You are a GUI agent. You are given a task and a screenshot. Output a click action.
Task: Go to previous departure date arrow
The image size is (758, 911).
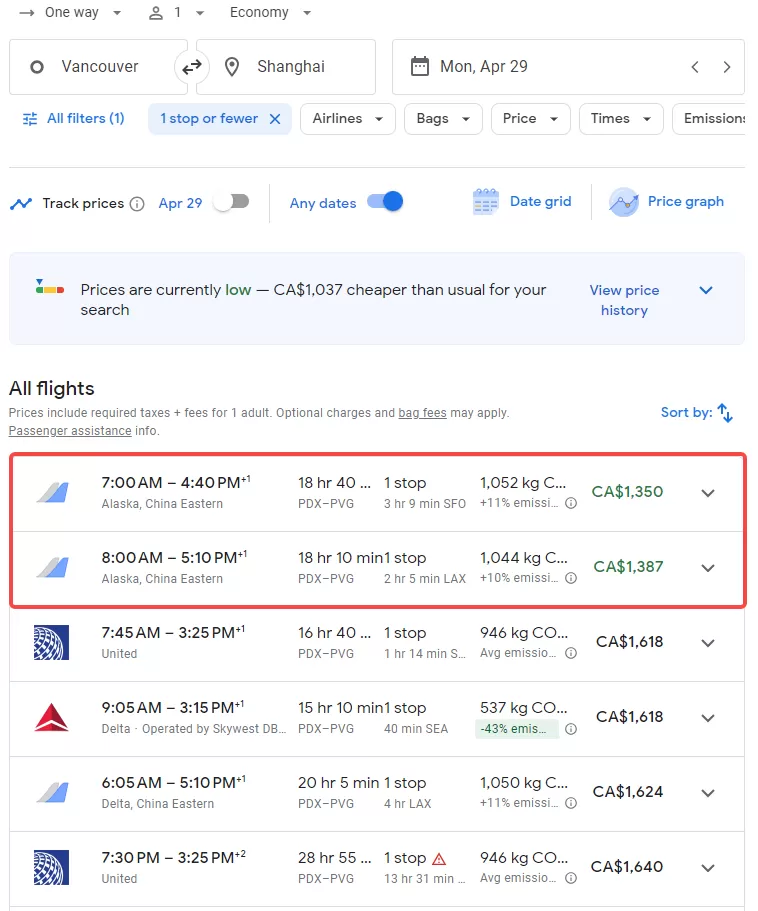695,67
